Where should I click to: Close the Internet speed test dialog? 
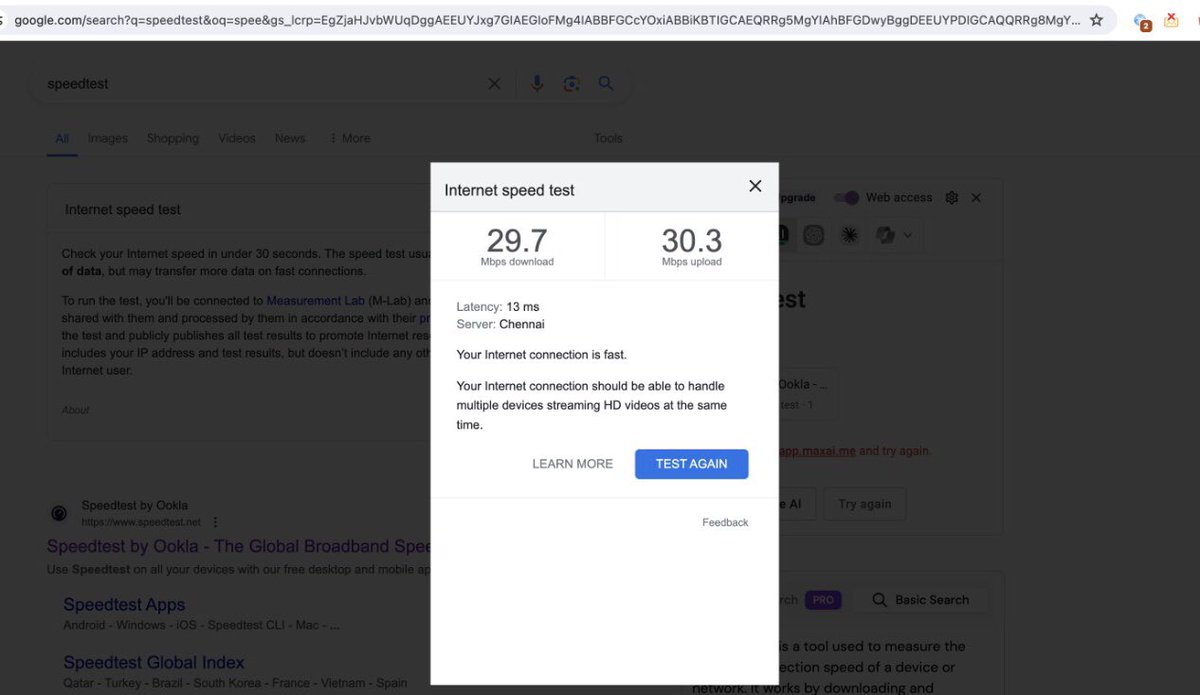tap(755, 186)
